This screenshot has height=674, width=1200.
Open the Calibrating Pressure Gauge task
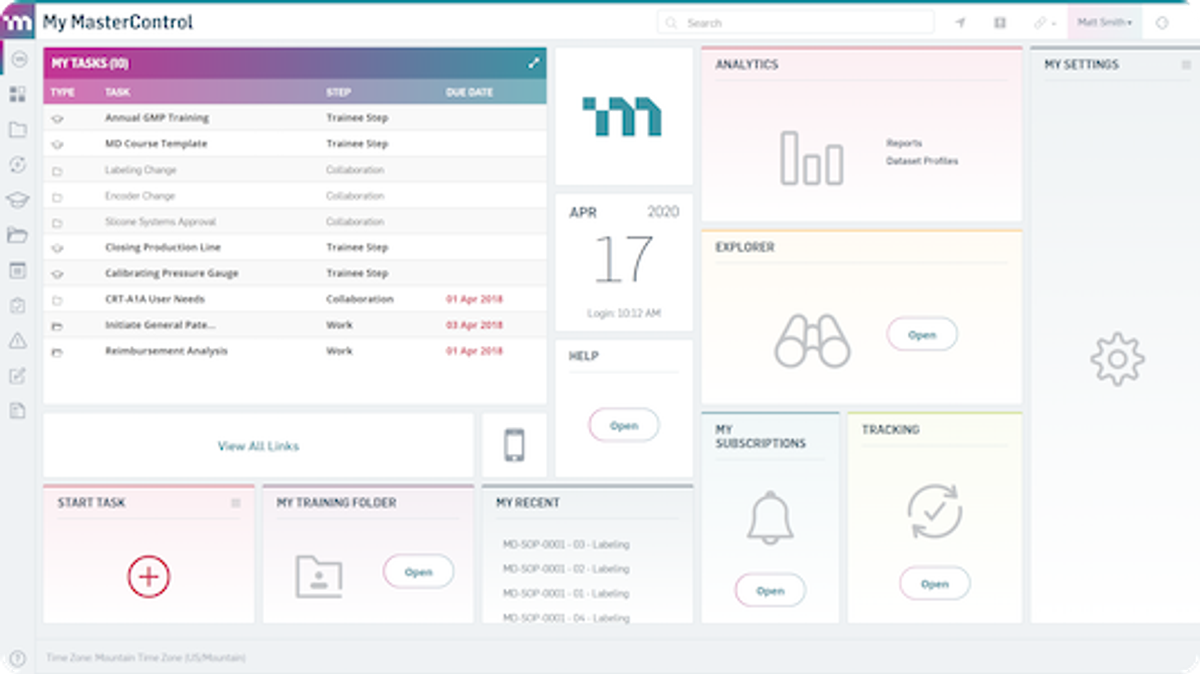point(172,273)
